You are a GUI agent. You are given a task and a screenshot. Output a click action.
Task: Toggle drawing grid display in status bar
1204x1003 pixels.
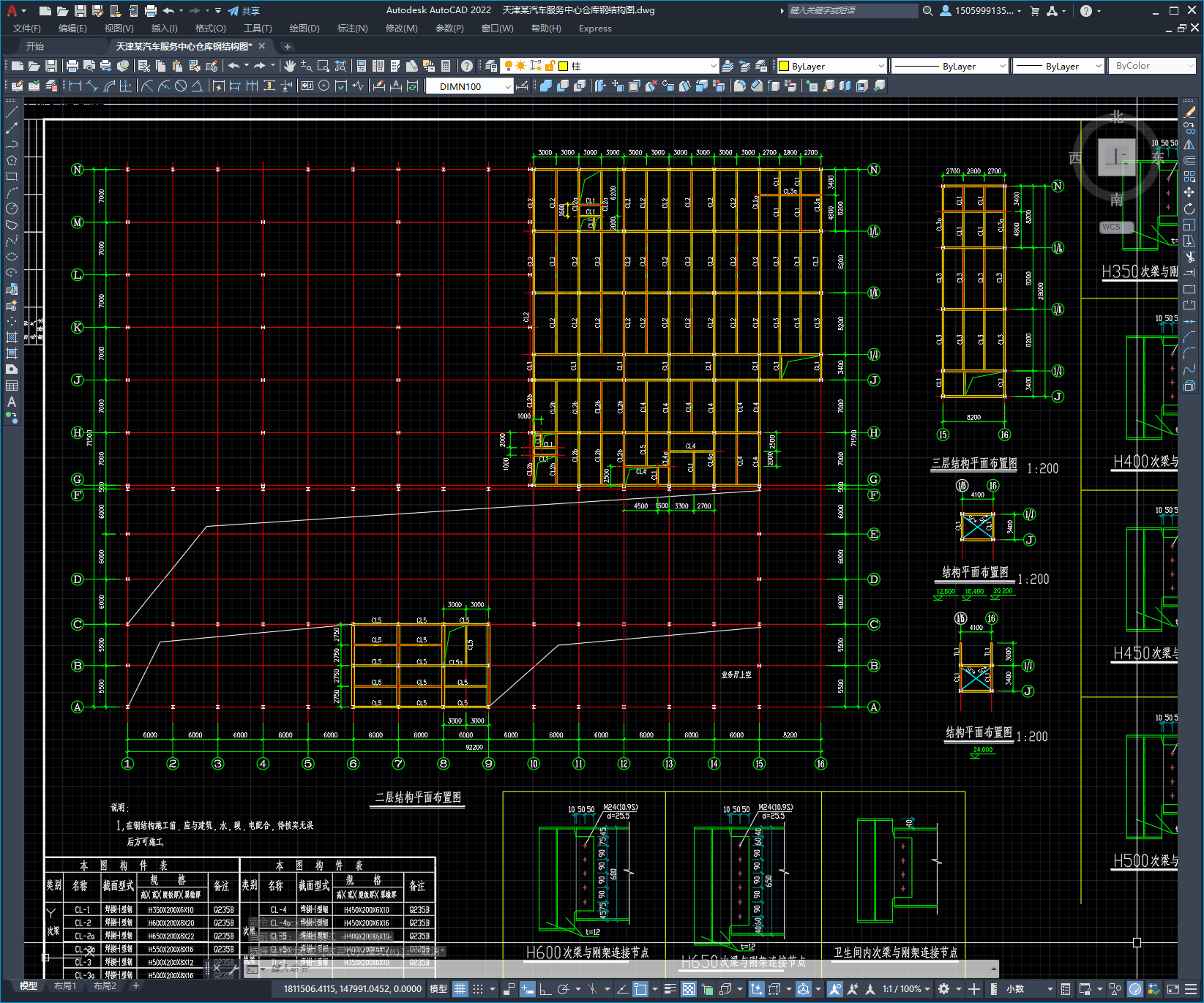[x=460, y=989]
